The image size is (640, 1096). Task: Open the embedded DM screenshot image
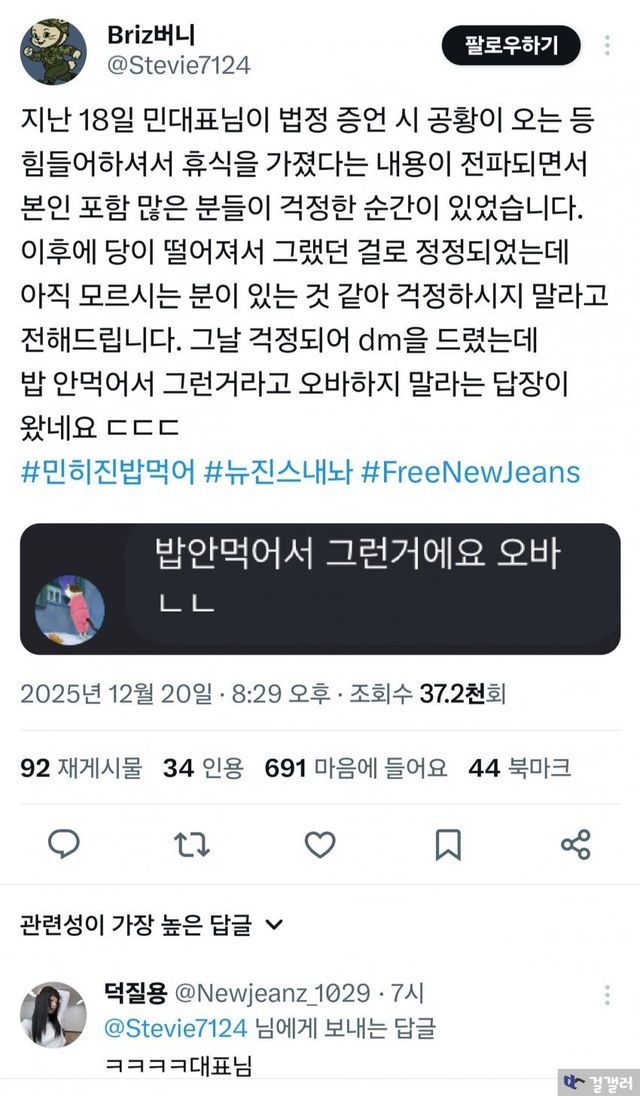[320, 589]
